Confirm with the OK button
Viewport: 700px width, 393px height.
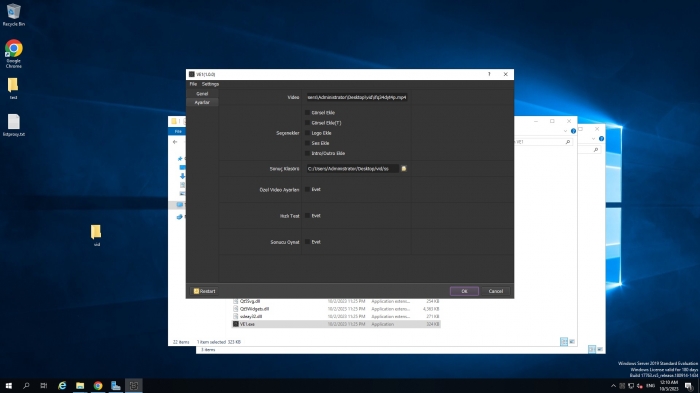464,291
